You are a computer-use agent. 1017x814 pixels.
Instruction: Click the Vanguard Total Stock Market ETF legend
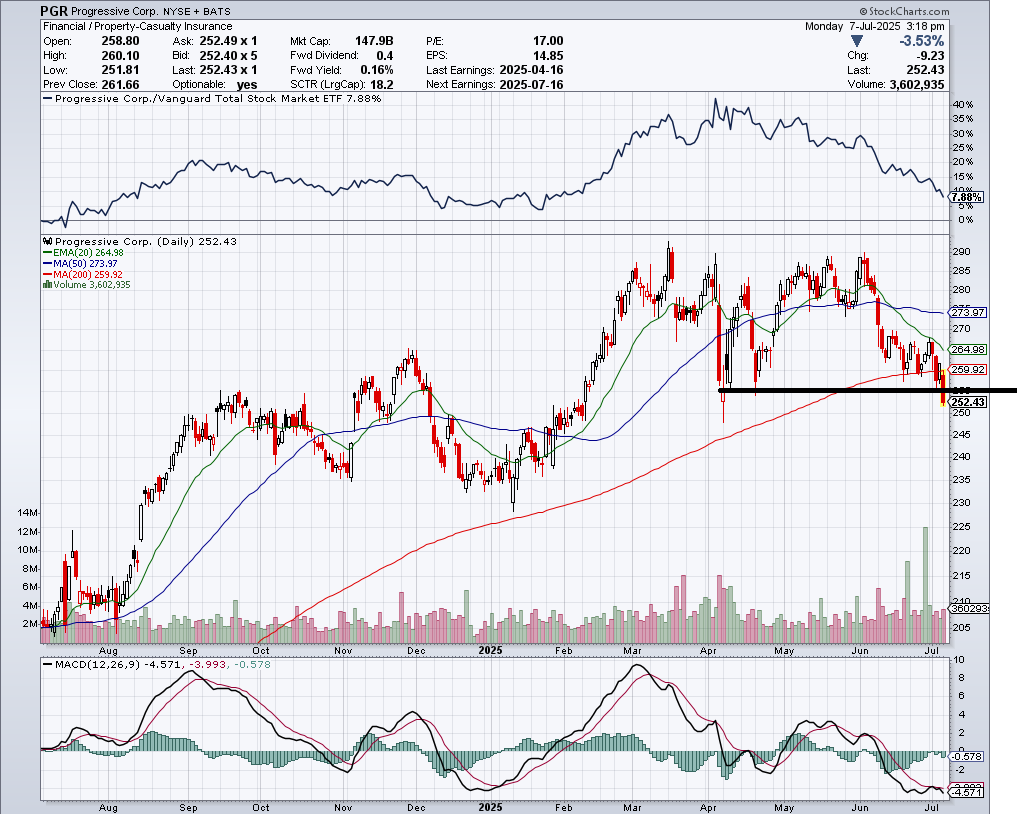click(212, 99)
